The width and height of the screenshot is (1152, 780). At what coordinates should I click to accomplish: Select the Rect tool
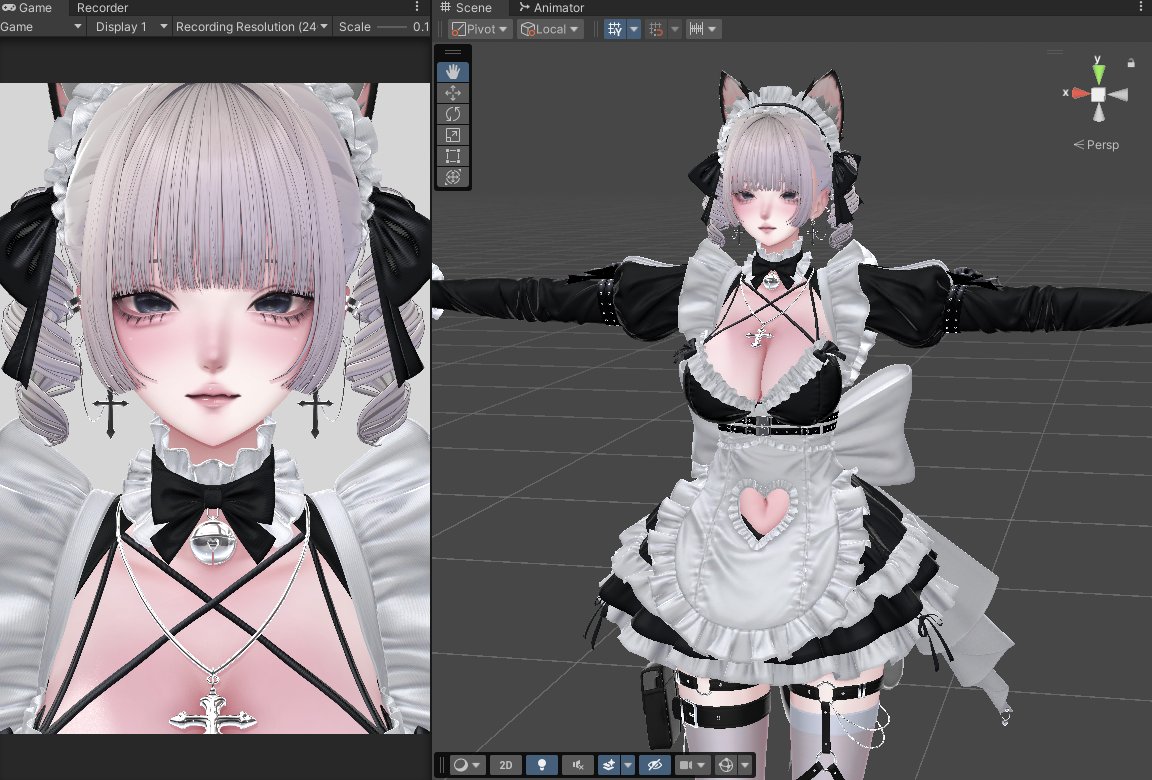[453, 156]
